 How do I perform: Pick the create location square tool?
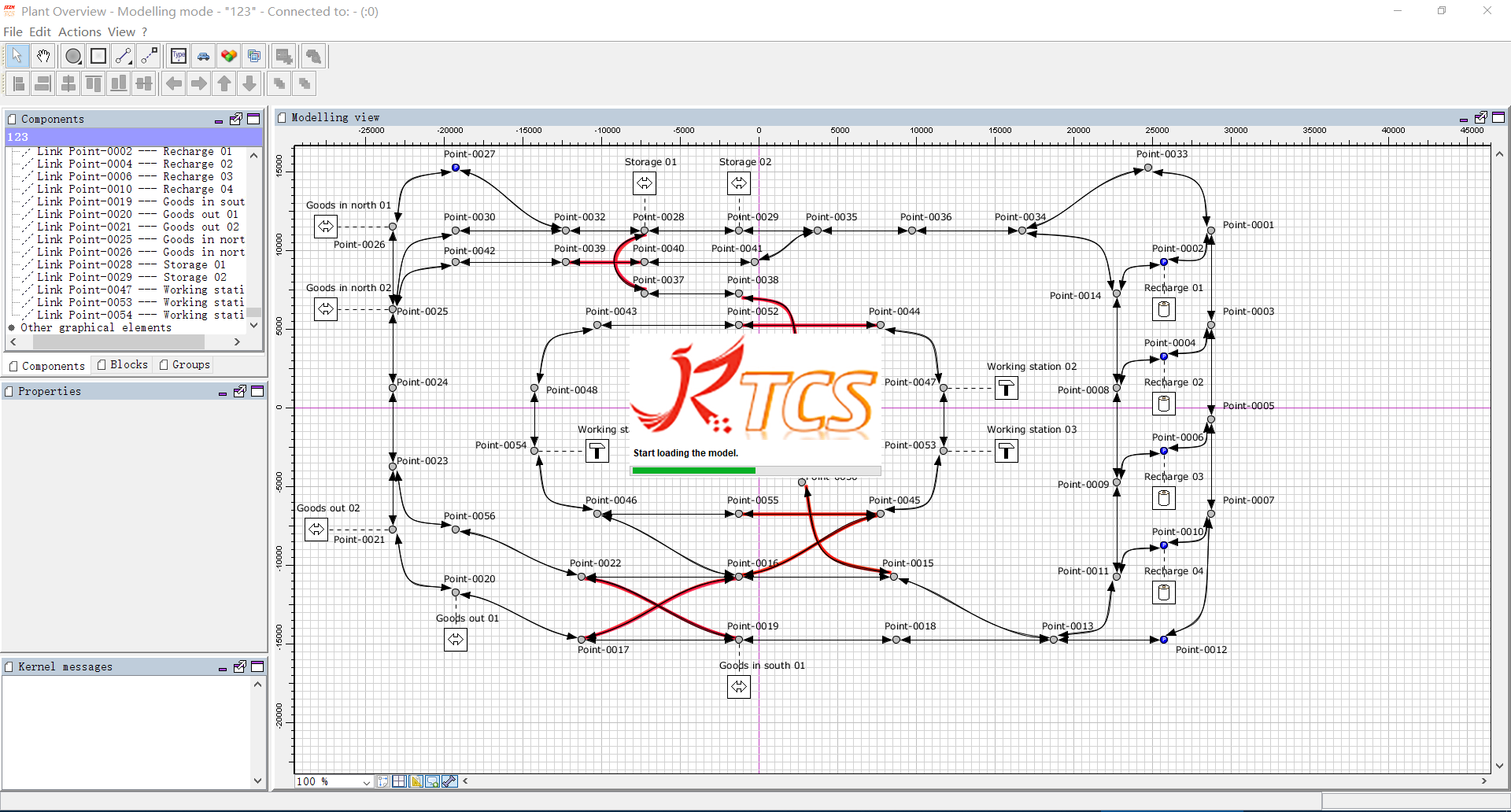(98, 56)
